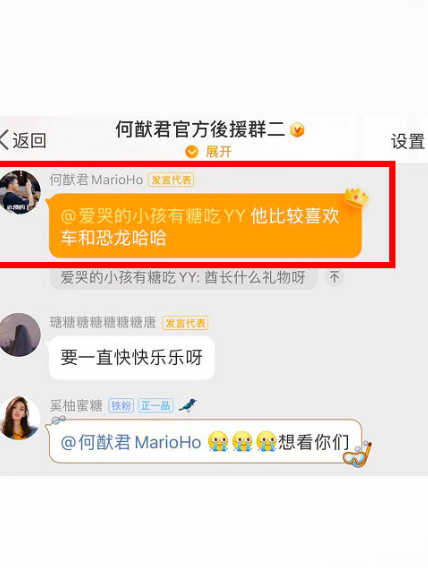
Task: Open the quoted message 酋长什么礼物呀
Action: click(x=184, y=278)
